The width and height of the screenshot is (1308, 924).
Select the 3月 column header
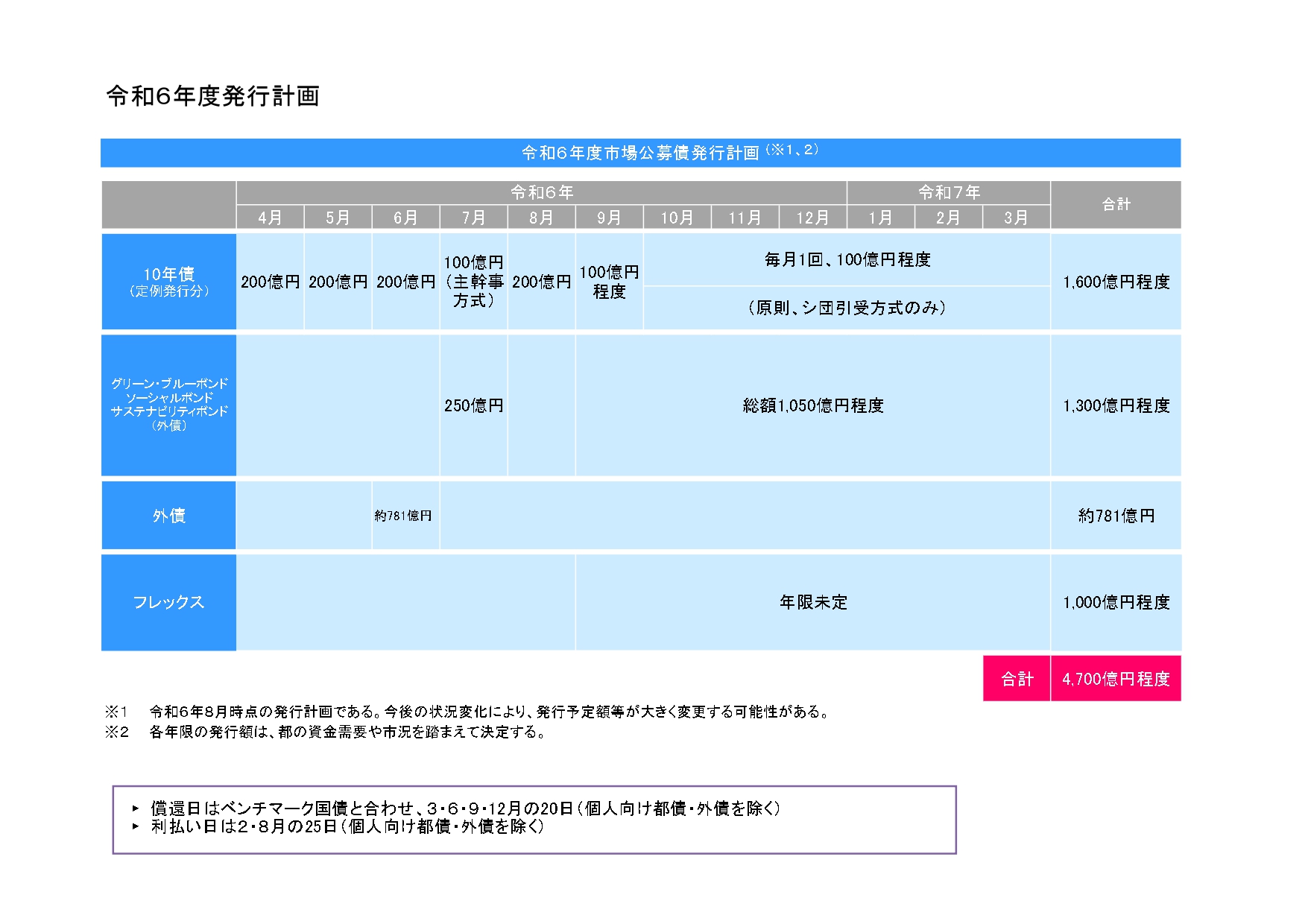click(1016, 217)
